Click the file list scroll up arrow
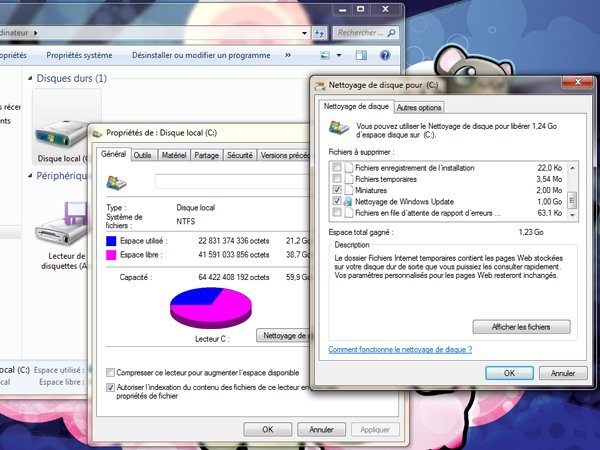The width and height of the screenshot is (600, 450). pyautogui.click(x=572, y=168)
